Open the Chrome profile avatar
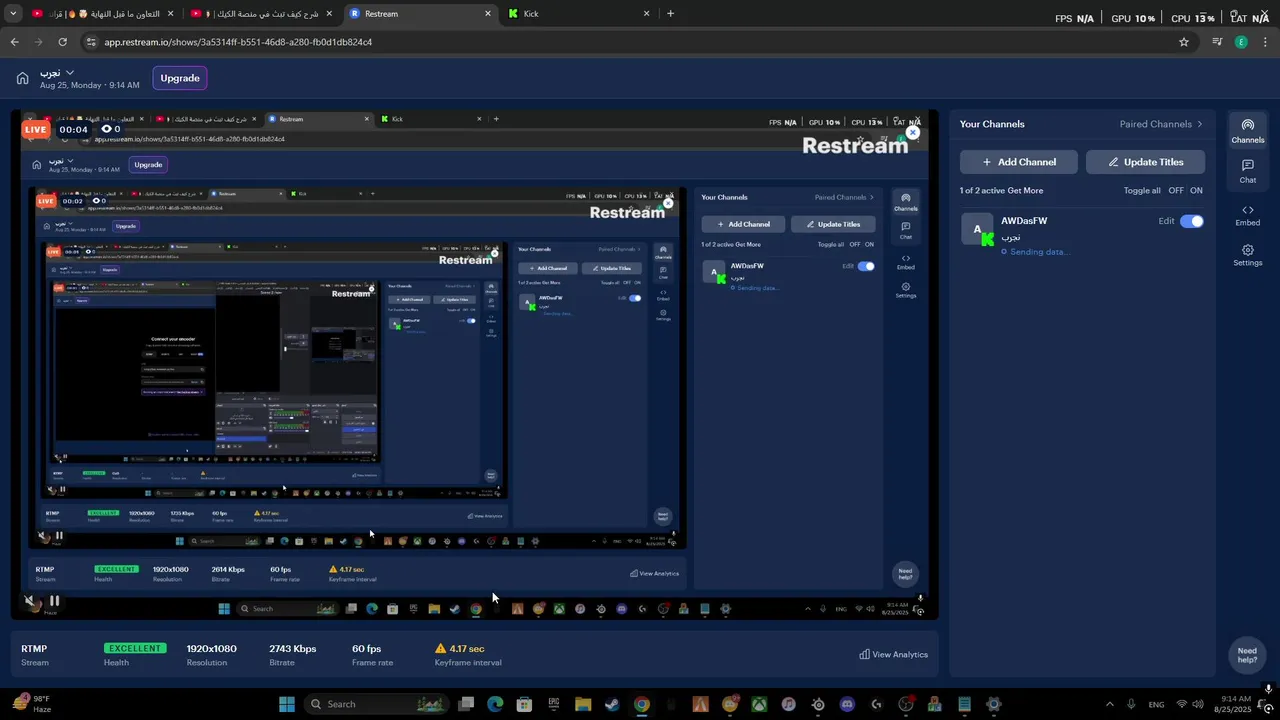Image resolution: width=1280 pixels, height=720 pixels. tap(1241, 42)
